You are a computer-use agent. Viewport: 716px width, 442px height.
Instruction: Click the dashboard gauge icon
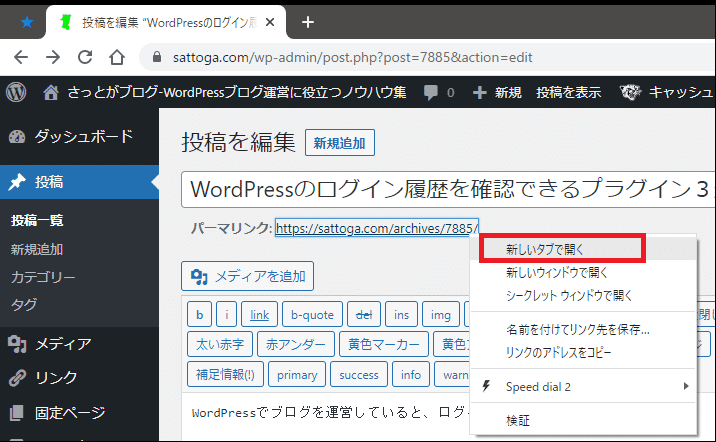click(x=17, y=137)
